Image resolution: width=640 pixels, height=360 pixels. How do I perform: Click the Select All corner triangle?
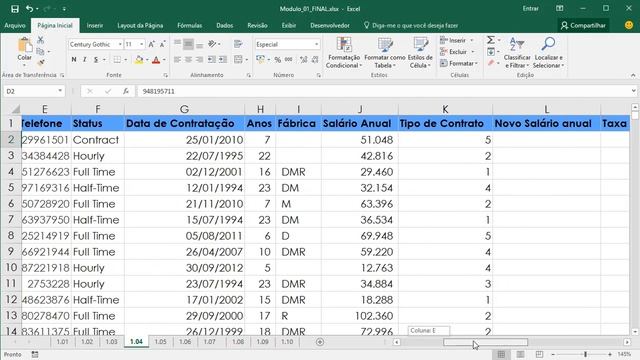(x=16, y=109)
